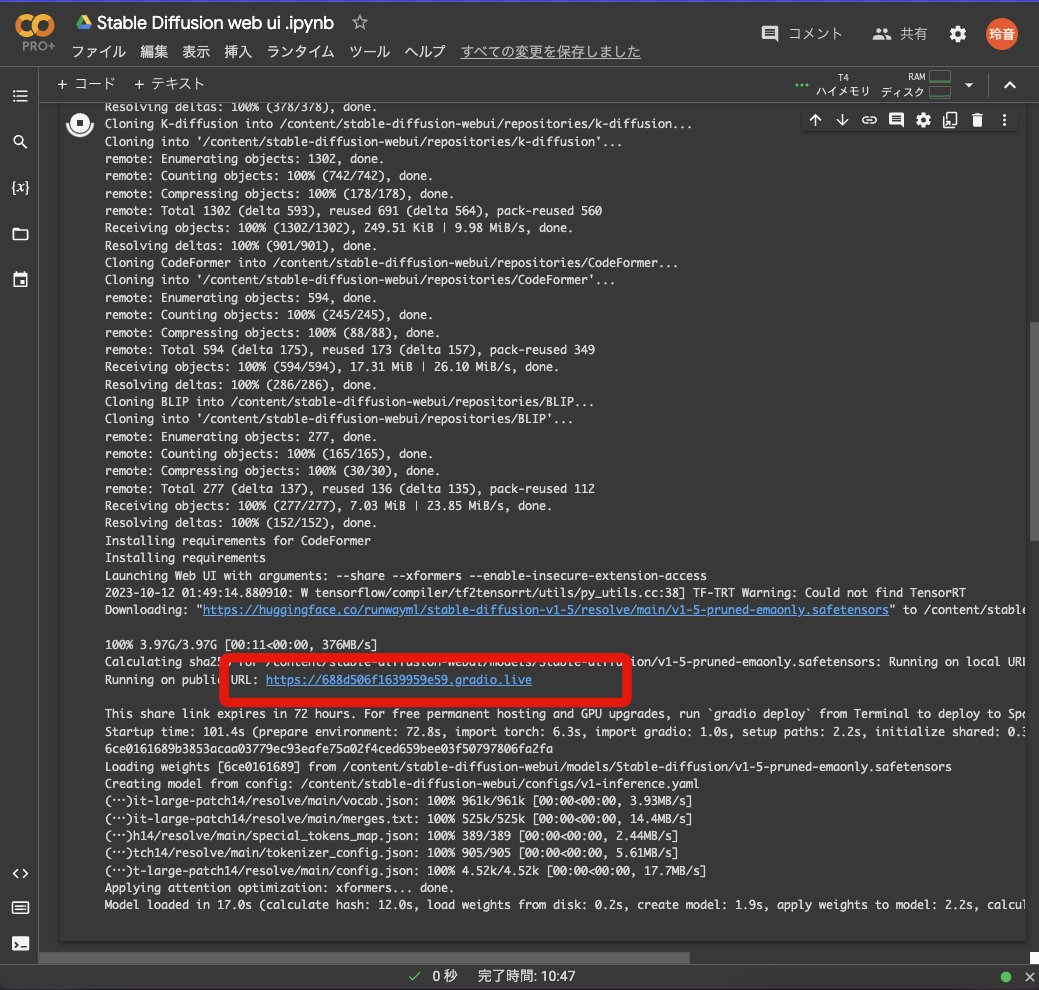Click the notebook title Stable Diffusion web ui .ipynb
The height and width of the screenshot is (990, 1039).
click(x=215, y=23)
